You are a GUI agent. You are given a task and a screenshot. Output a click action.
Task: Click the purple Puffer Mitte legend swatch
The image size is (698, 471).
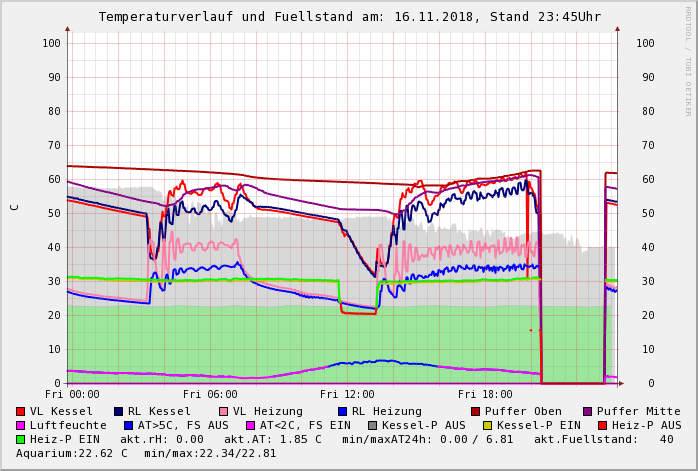click(587, 411)
